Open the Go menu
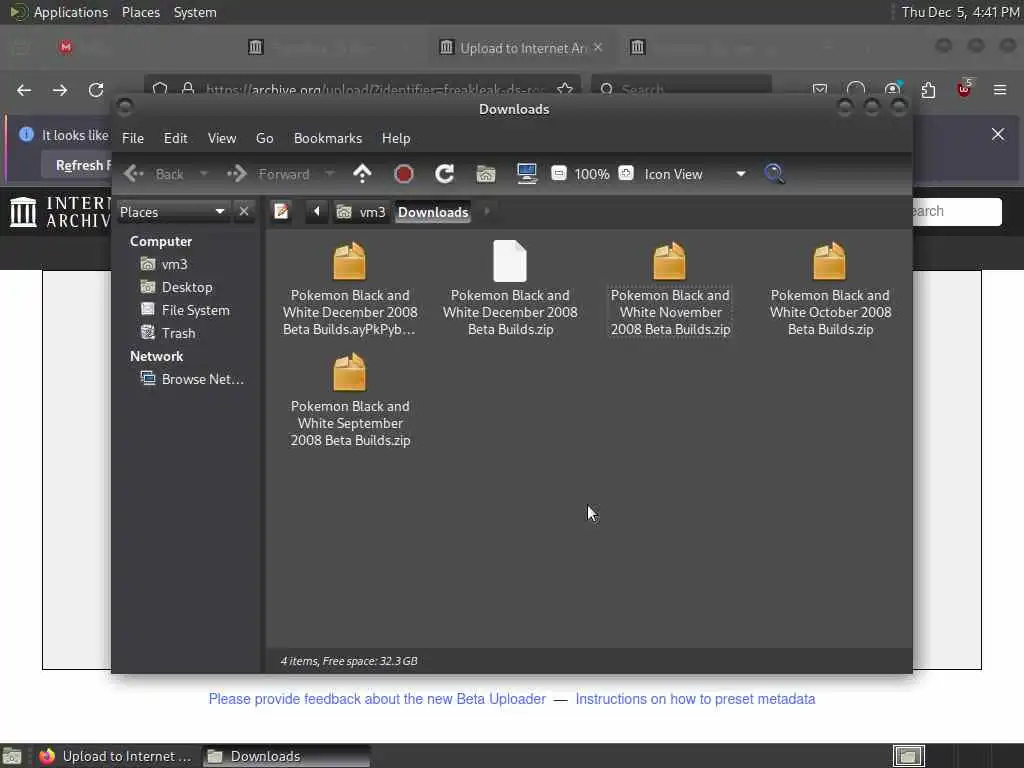 (x=264, y=138)
